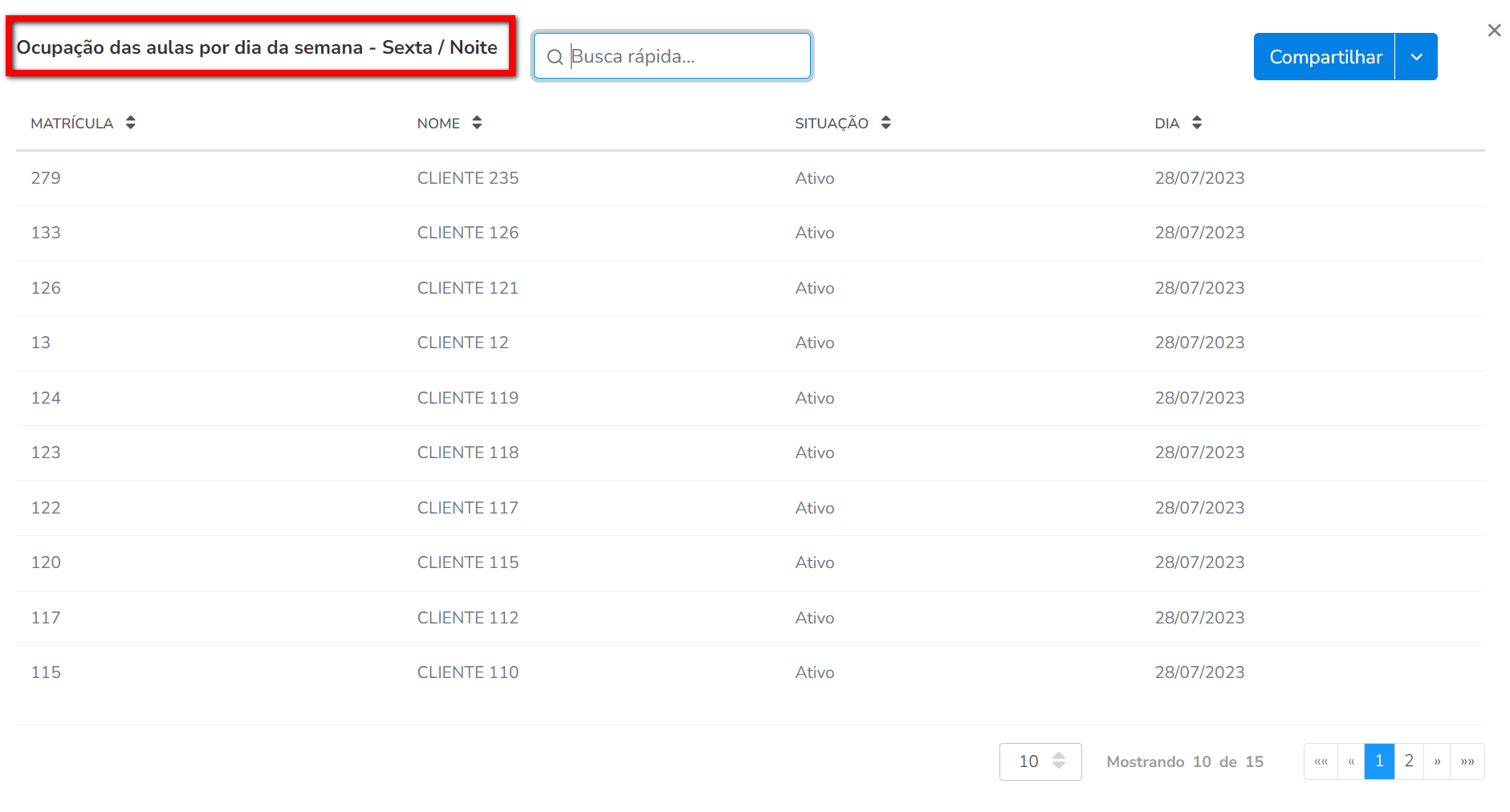Viewport: 1510px width, 812px height.
Task: Click the MATRÍCULA column header label
Action: [x=71, y=124]
